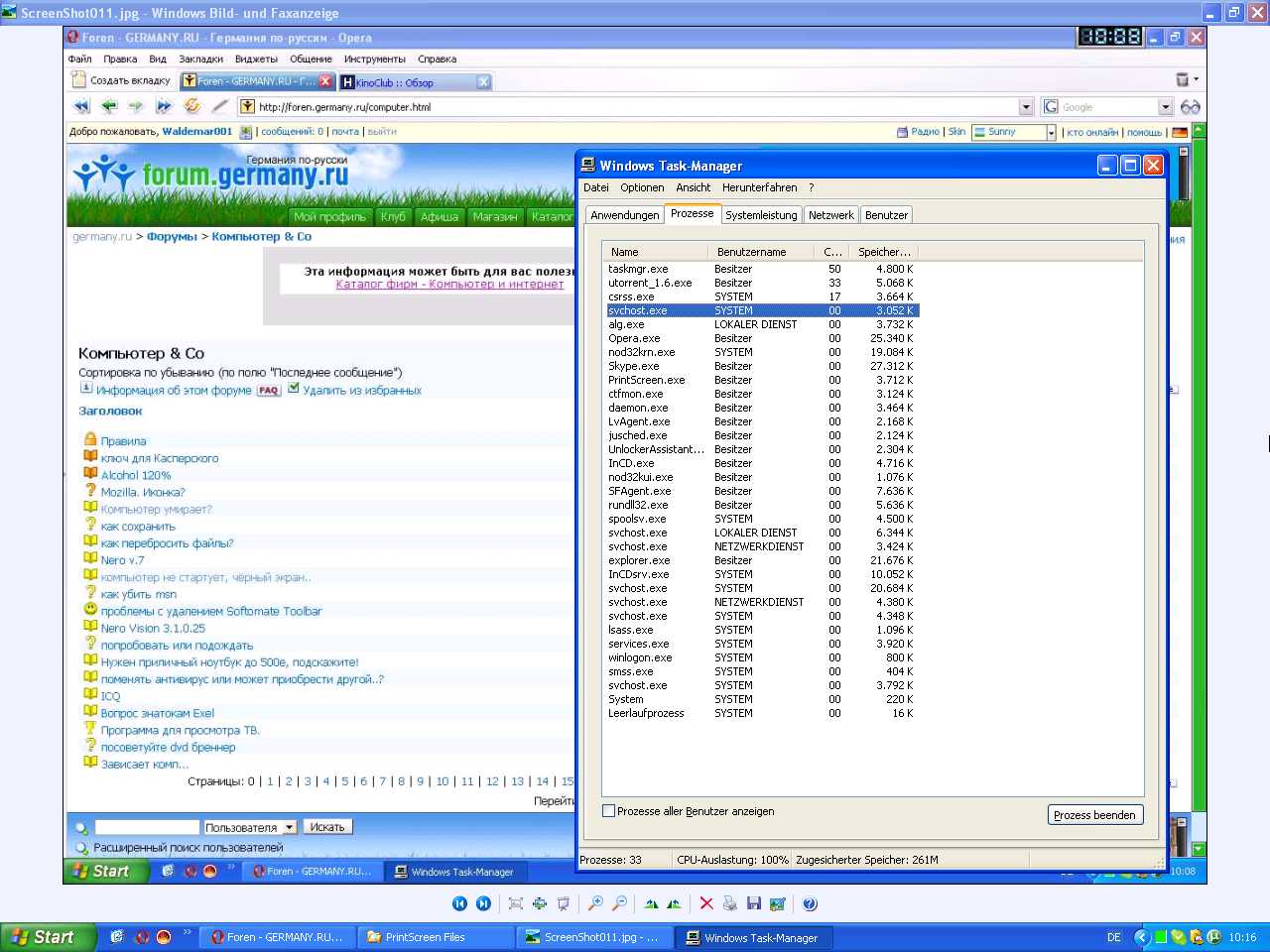
Task: Open the Sunny skin dropdown
Action: tap(1050, 132)
